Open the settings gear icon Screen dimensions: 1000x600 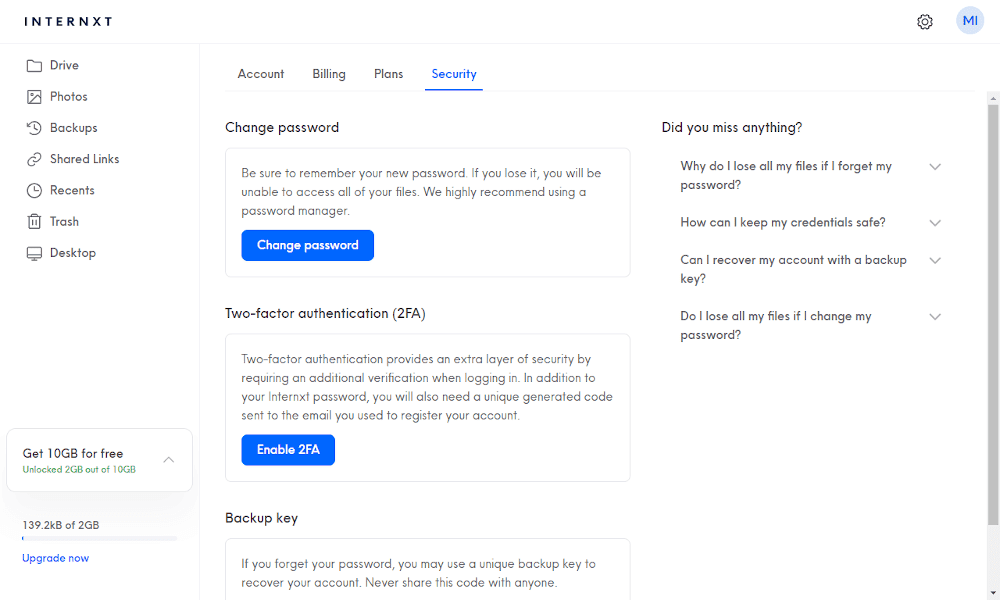click(x=925, y=21)
